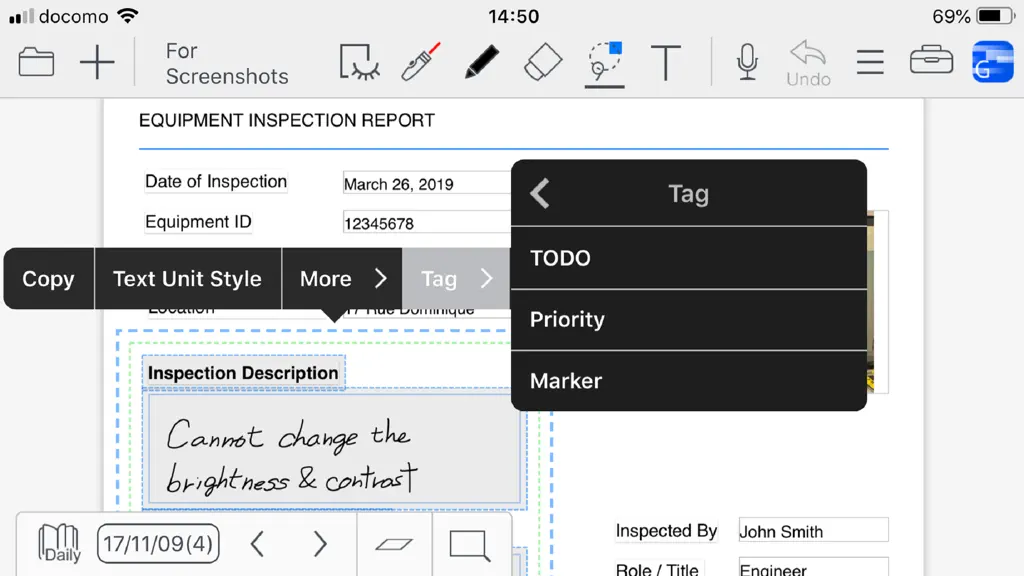Add a new page with plus icon
The width and height of the screenshot is (1024, 576).
click(x=97, y=63)
